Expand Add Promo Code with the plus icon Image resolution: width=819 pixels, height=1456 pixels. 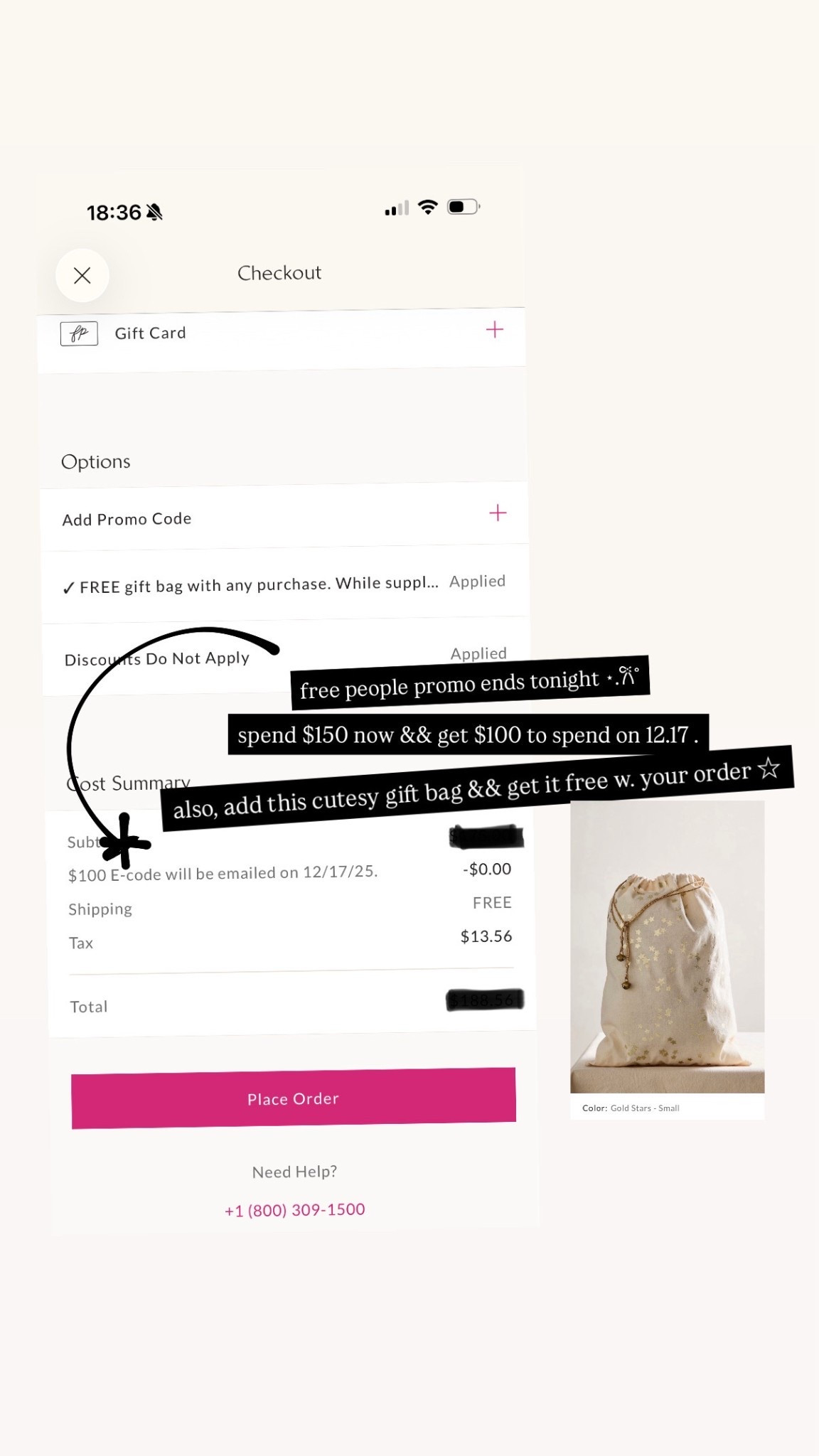[x=498, y=513]
